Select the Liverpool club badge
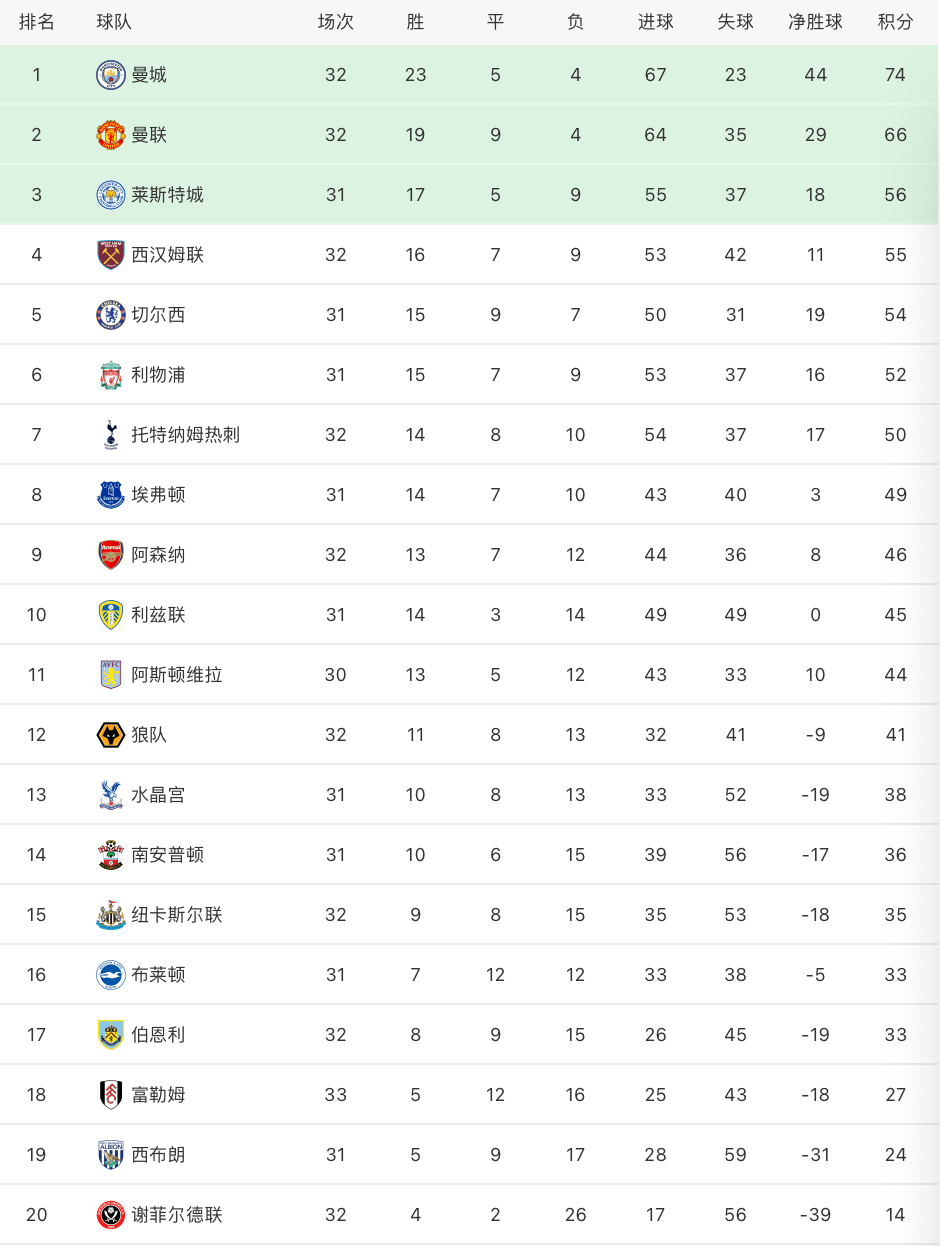 (x=111, y=375)
